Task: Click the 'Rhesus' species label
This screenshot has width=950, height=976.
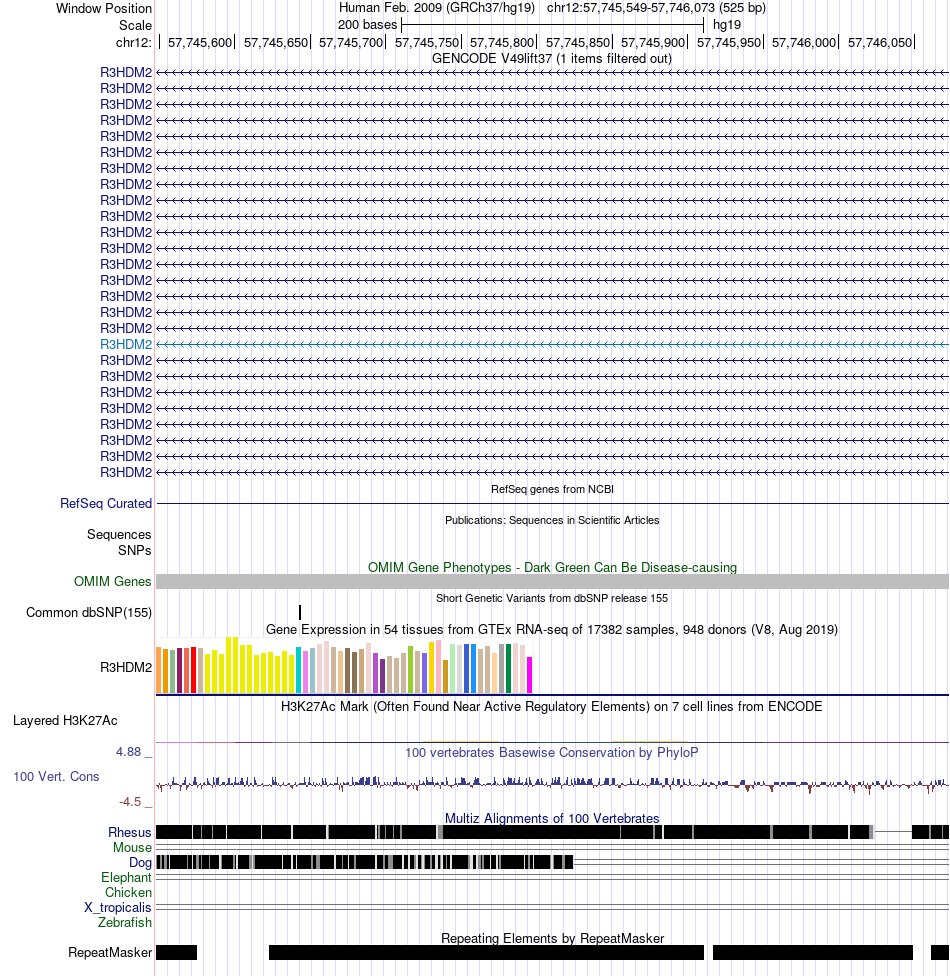Action: tap(129, 833)
